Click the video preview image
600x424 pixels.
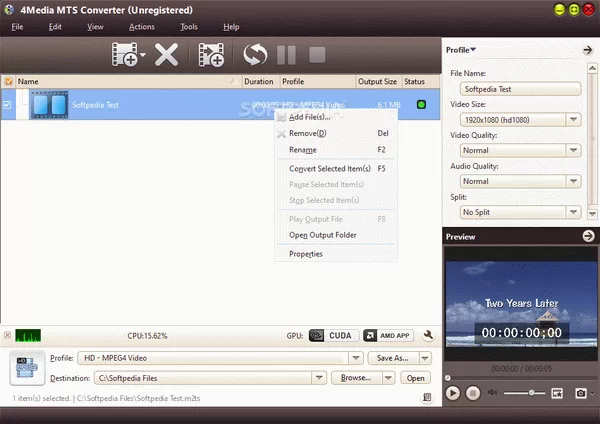click(521, 304)
